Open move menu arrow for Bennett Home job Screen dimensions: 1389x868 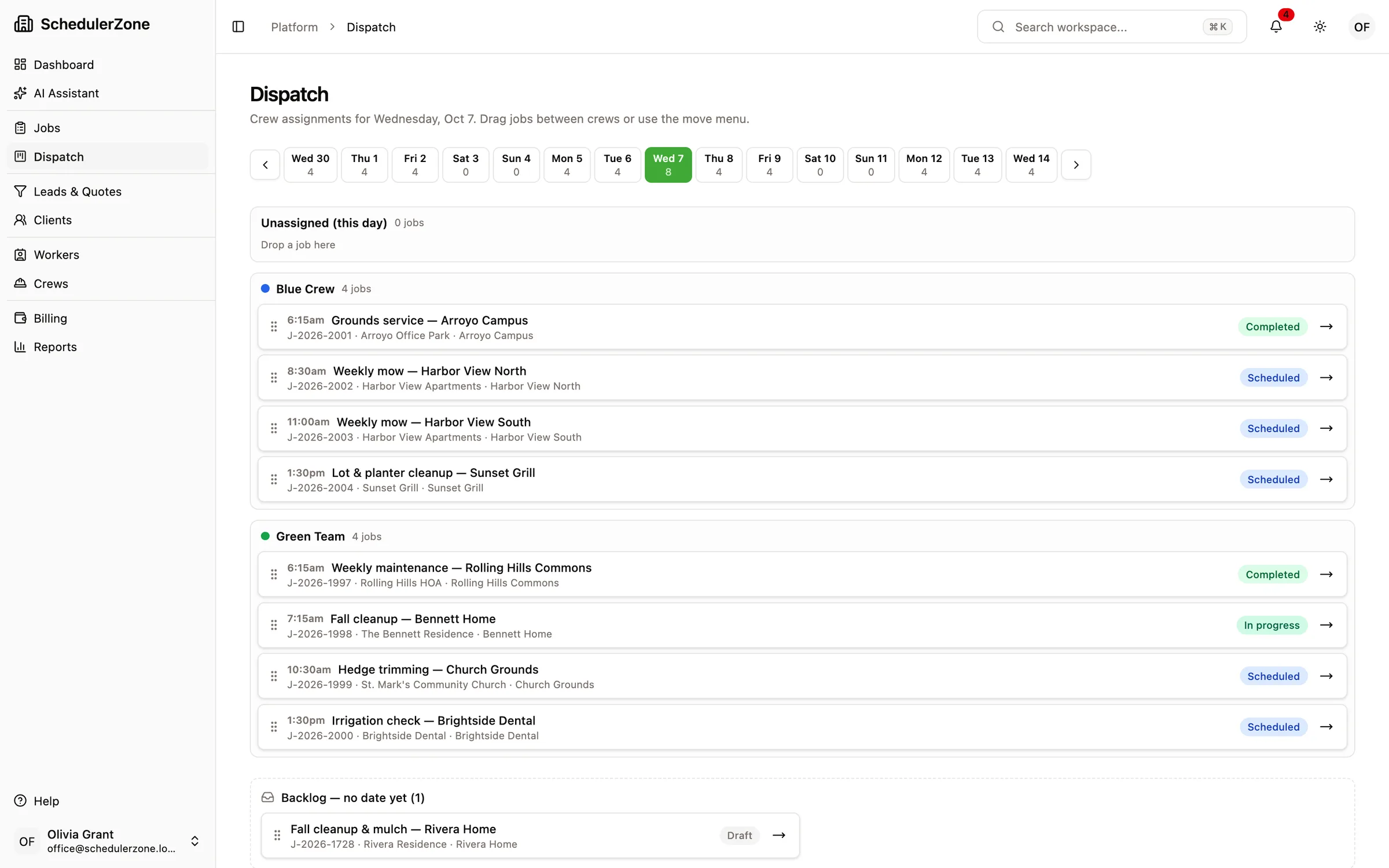(1326, 625)
